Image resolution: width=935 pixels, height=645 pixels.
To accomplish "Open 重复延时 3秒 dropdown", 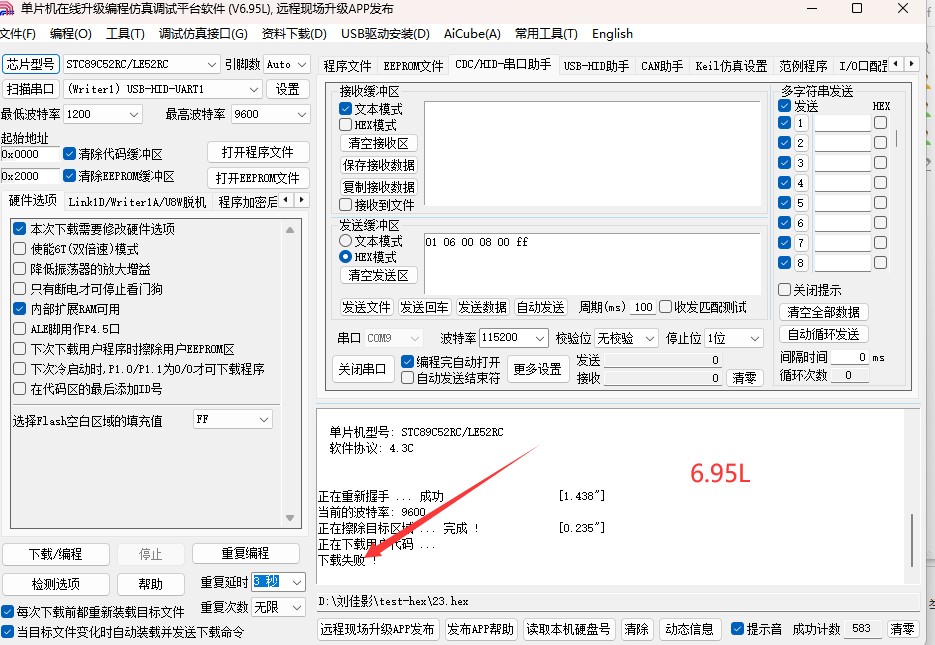I will pyautogui.click(x=278, y=581).
